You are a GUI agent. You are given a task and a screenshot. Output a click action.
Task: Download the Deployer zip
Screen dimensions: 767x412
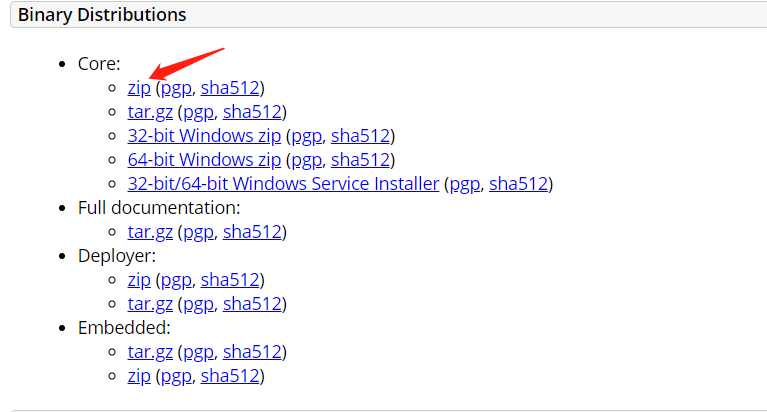pos(139,280)
